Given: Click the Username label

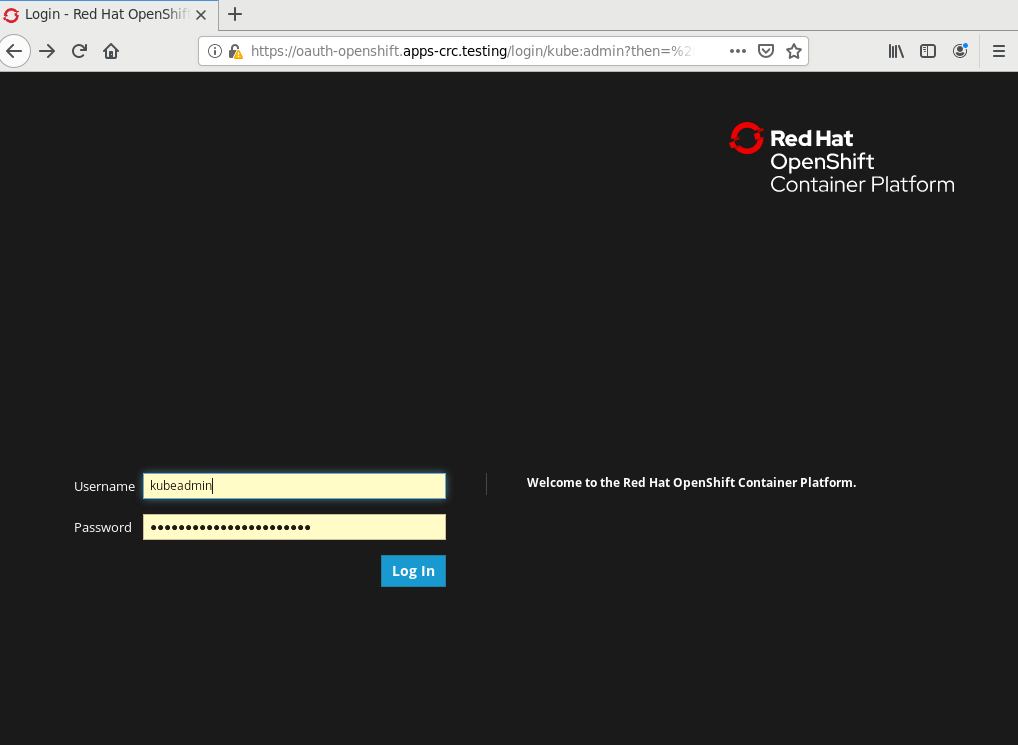Looking at the screenshot, I should coord(105,487).
